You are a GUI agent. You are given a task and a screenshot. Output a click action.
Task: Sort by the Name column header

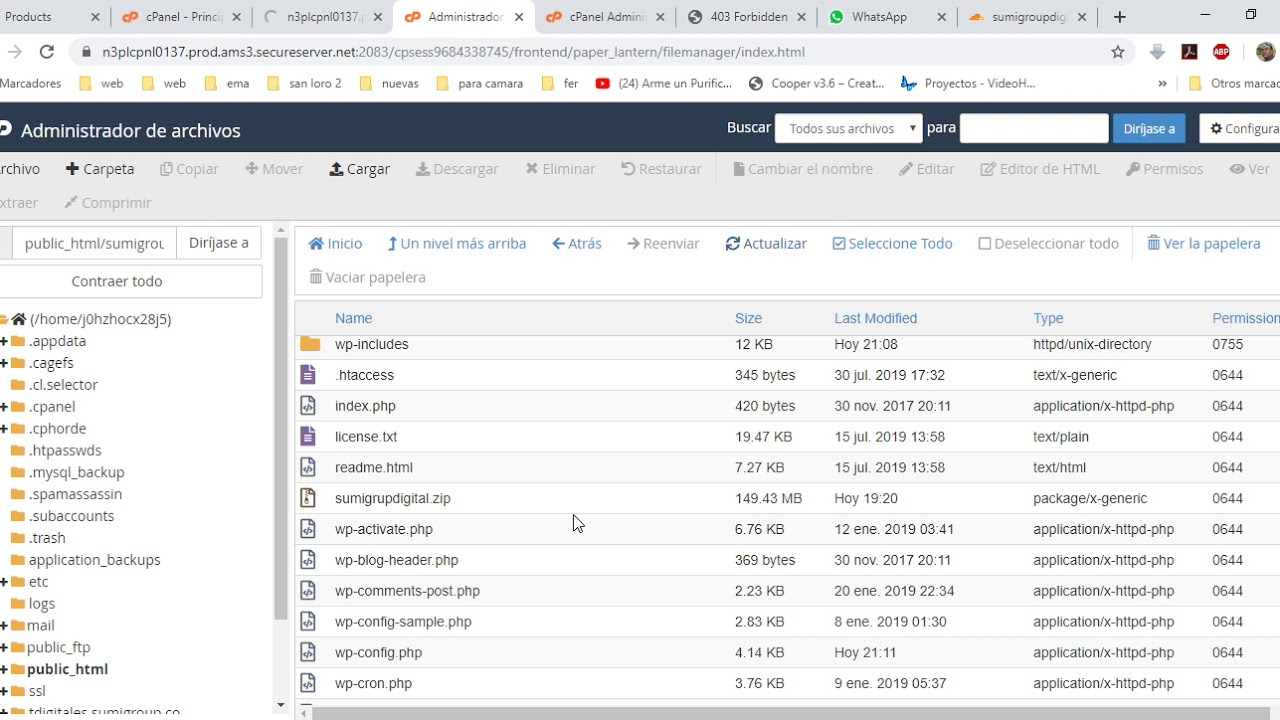[353, 318]
